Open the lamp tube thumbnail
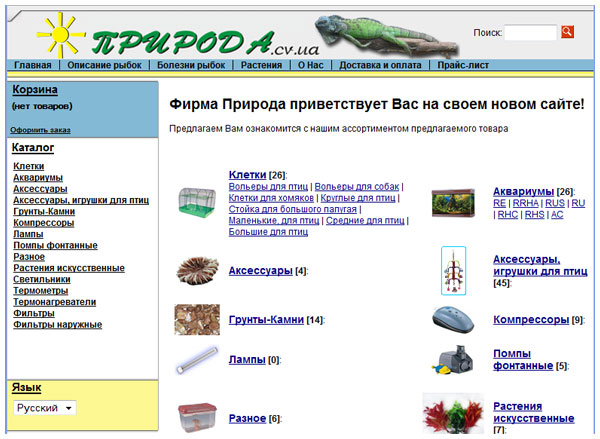The height and width of the screenshot is (439, 600). pyautogui.click(x=197, y=360)
